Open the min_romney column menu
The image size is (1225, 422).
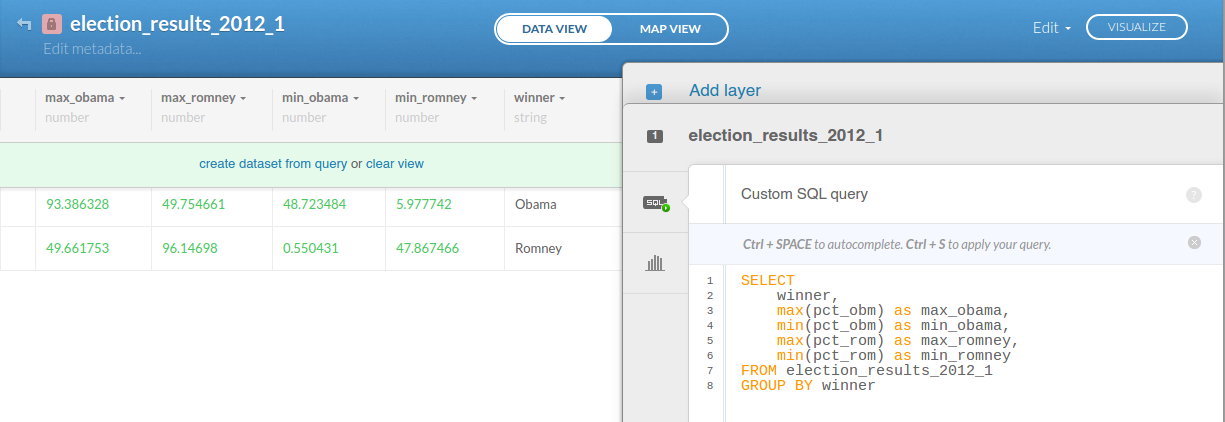[x=474, y=99]
